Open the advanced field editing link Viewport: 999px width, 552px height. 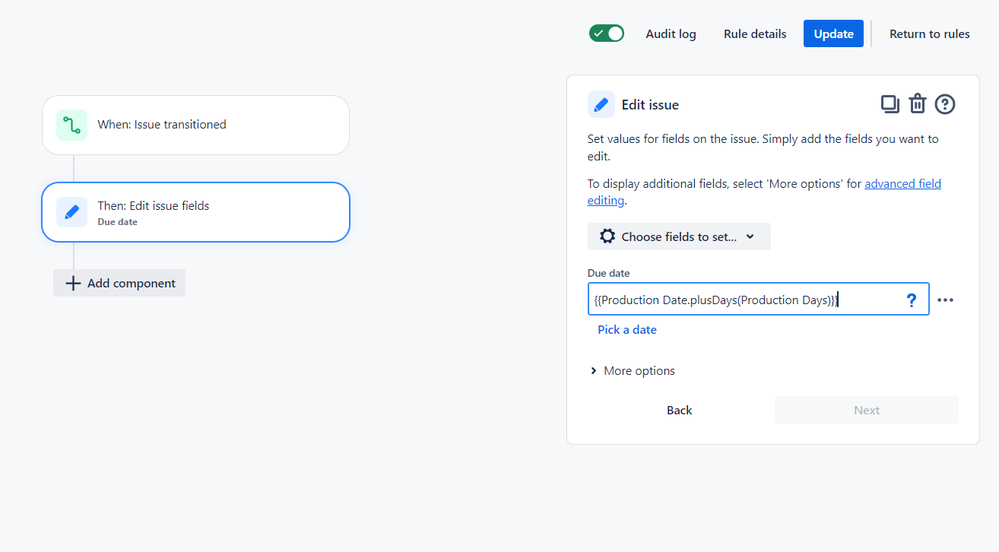pyautogui.click(x=902, y=184)
